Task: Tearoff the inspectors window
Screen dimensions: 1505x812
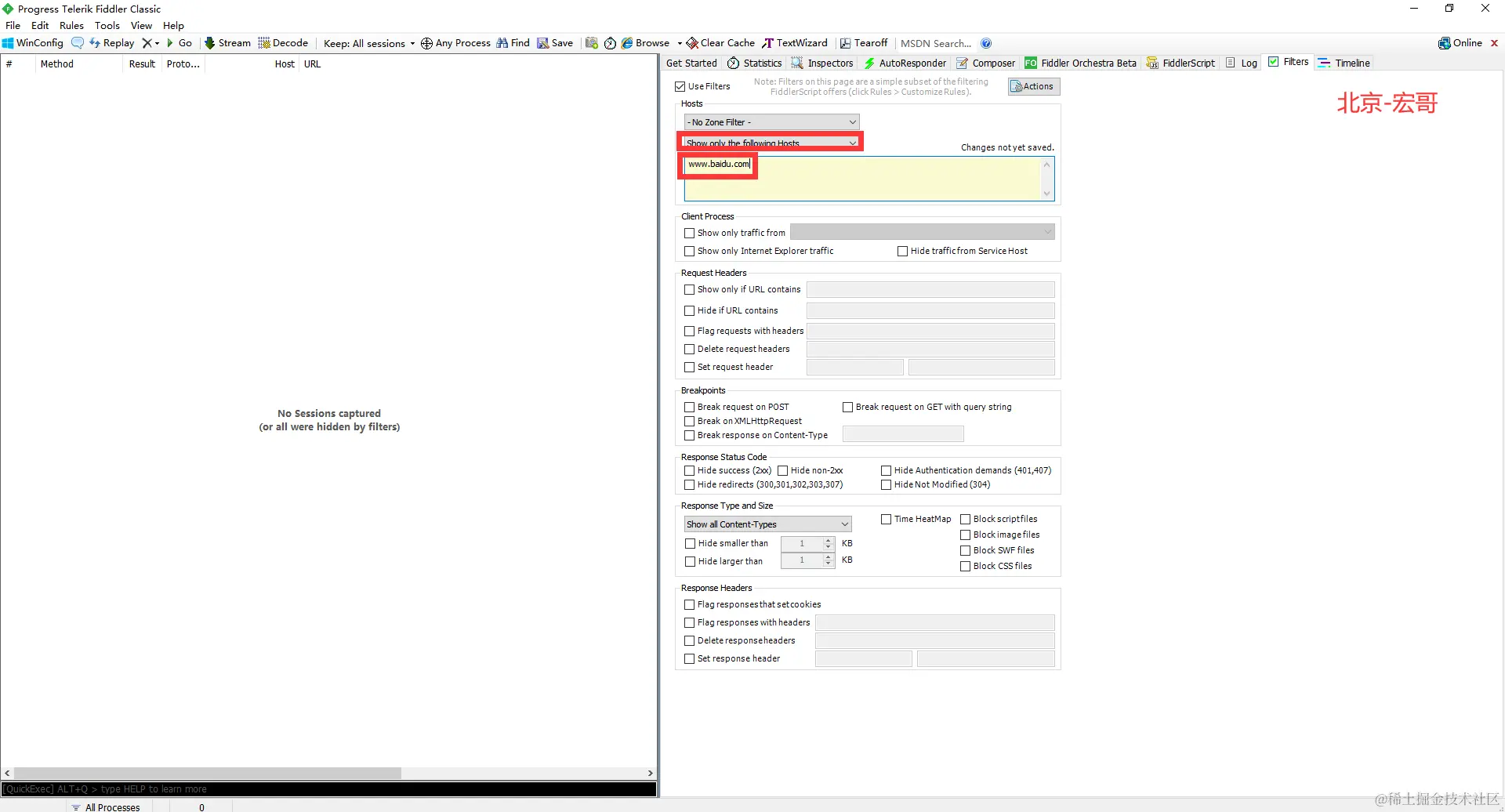Action: (x=864, y=43)
